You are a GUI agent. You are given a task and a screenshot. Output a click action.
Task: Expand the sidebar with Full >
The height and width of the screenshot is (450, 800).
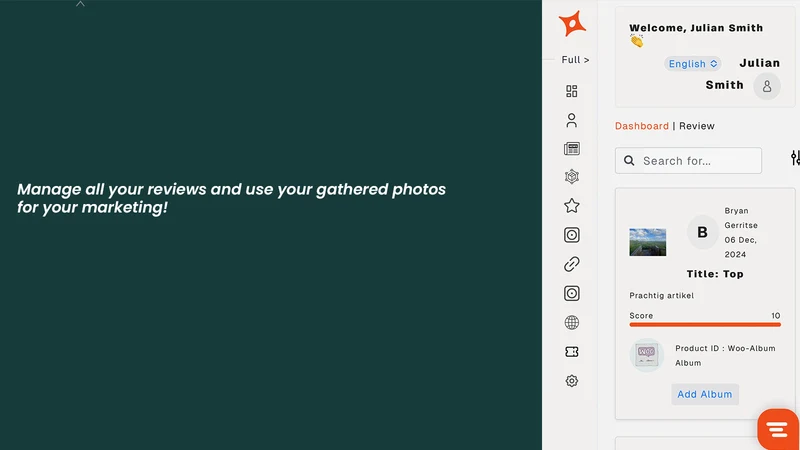pos(575,60)
